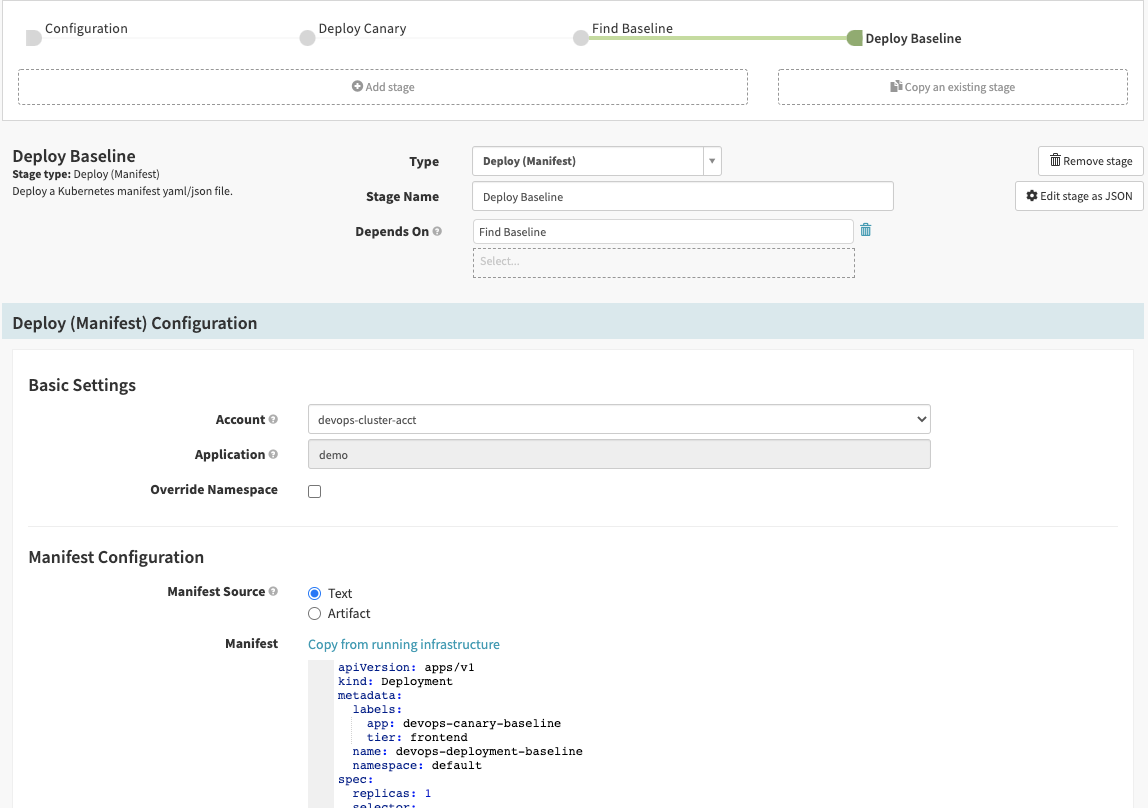Select the Text manifest source option
Image resolution: width=1148 pixels, height=808 pixels.
tap(315, 593)
